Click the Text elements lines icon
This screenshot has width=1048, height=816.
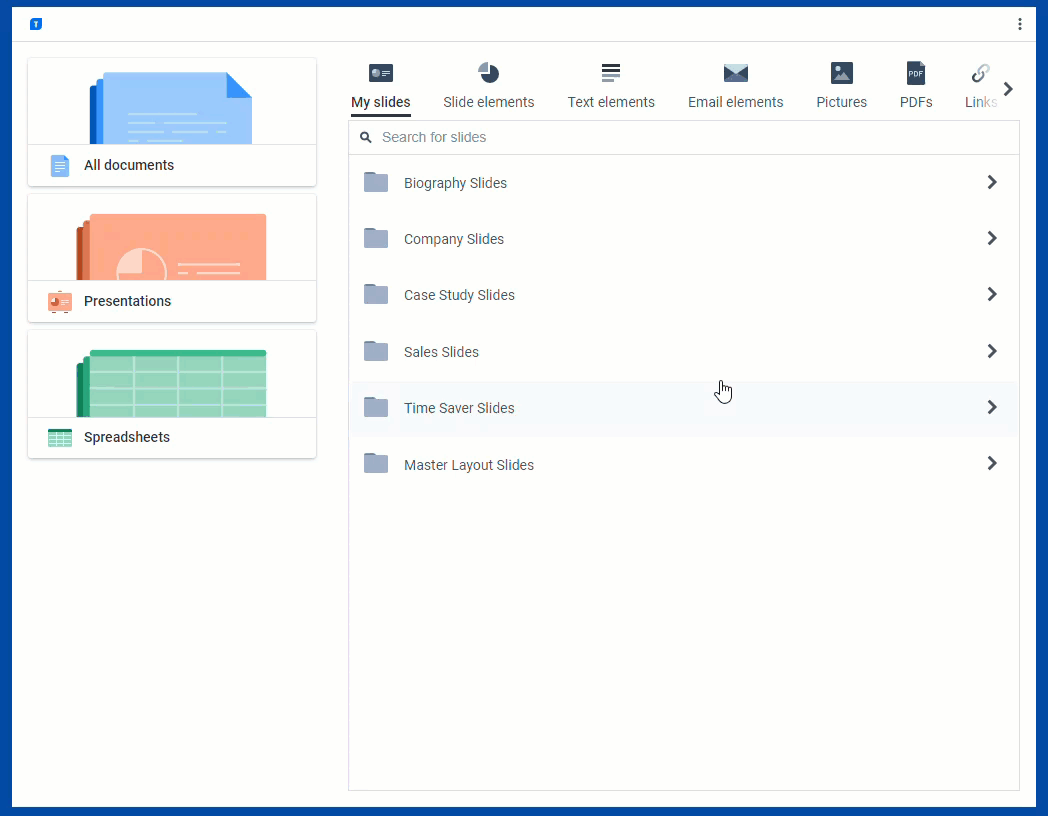[611, 73]
